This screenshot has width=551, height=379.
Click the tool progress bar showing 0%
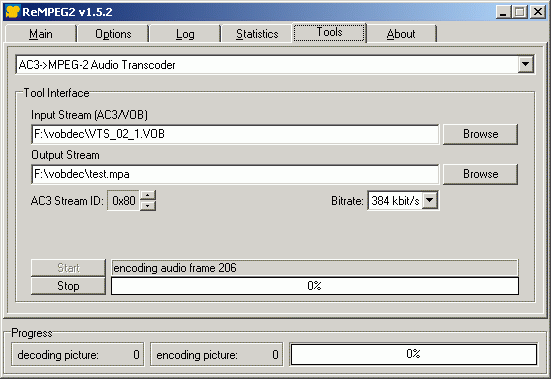(315, 286)
